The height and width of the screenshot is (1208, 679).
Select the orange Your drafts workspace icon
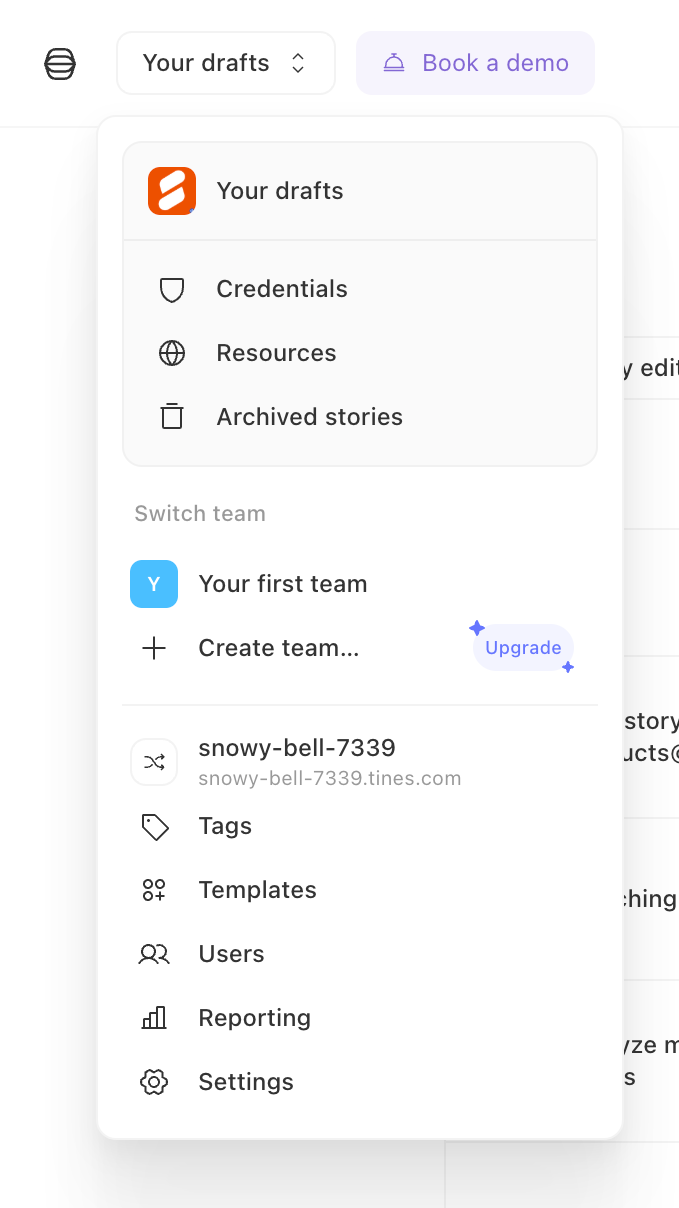[171, 191]
